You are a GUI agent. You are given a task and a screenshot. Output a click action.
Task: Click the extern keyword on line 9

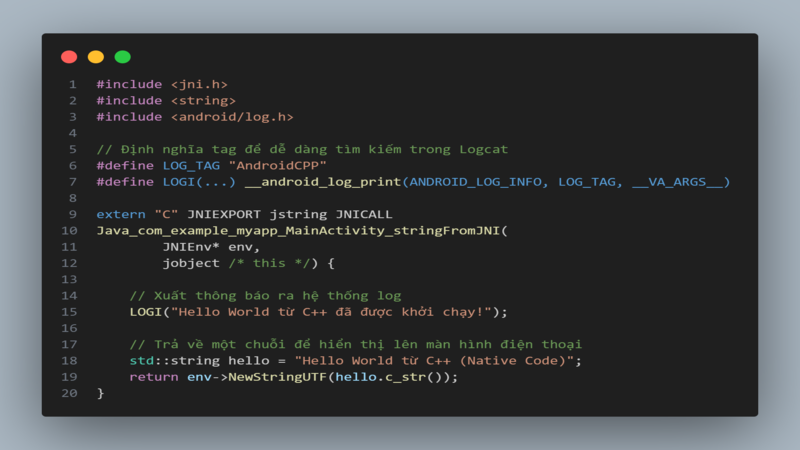click(x=121, y=214)
